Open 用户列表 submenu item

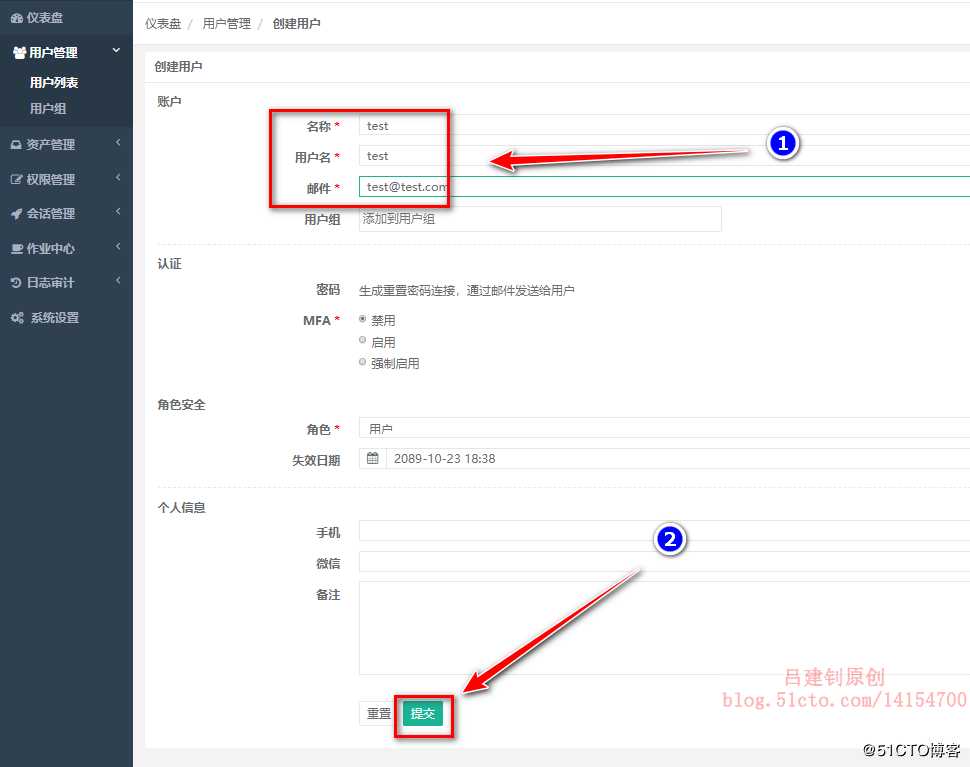pos(54,82)
